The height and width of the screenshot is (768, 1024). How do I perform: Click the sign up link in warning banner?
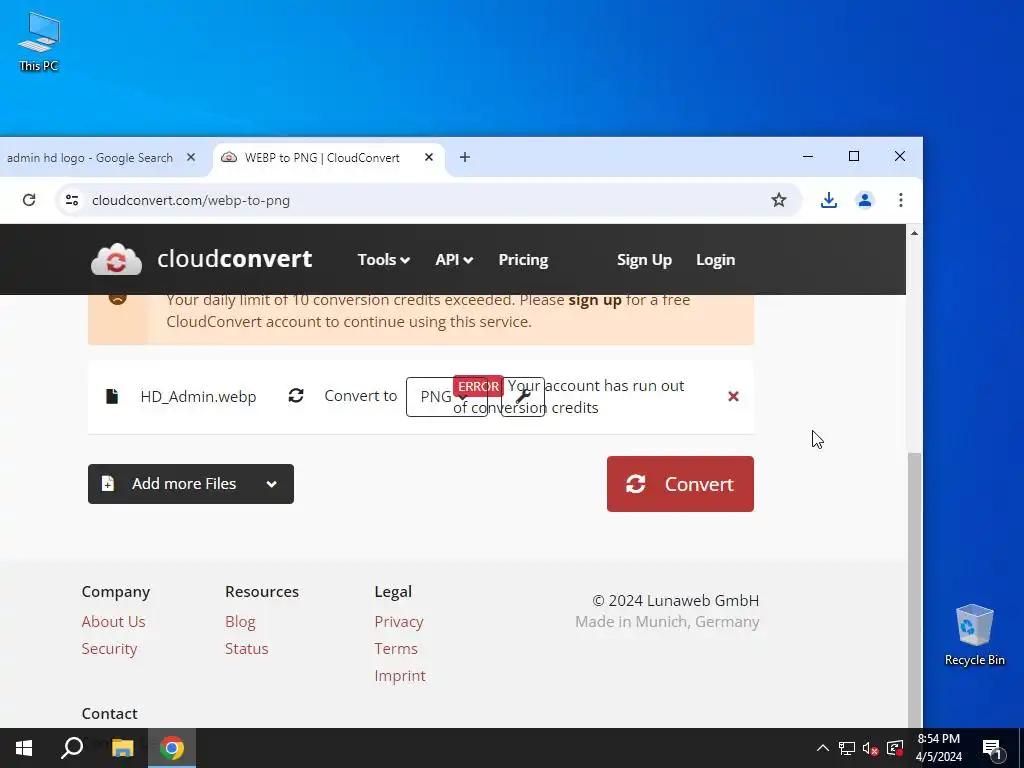595,300
